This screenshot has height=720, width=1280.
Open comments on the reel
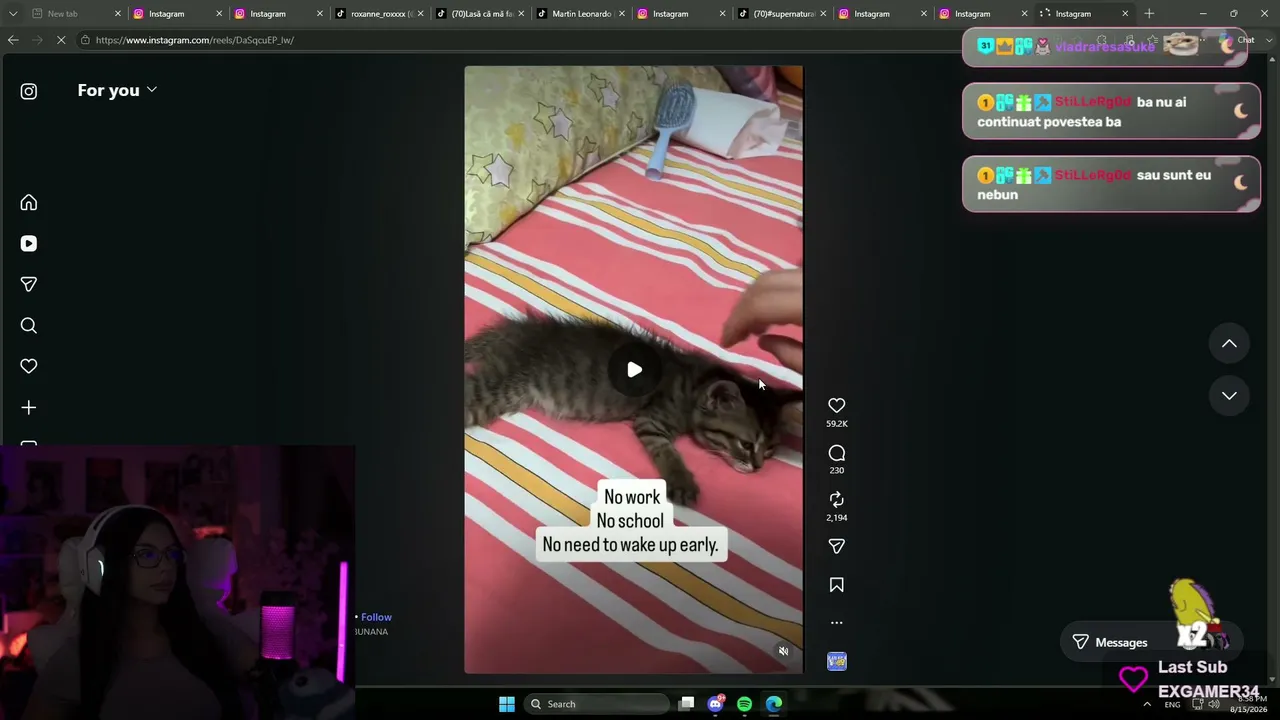pos(837,453)
